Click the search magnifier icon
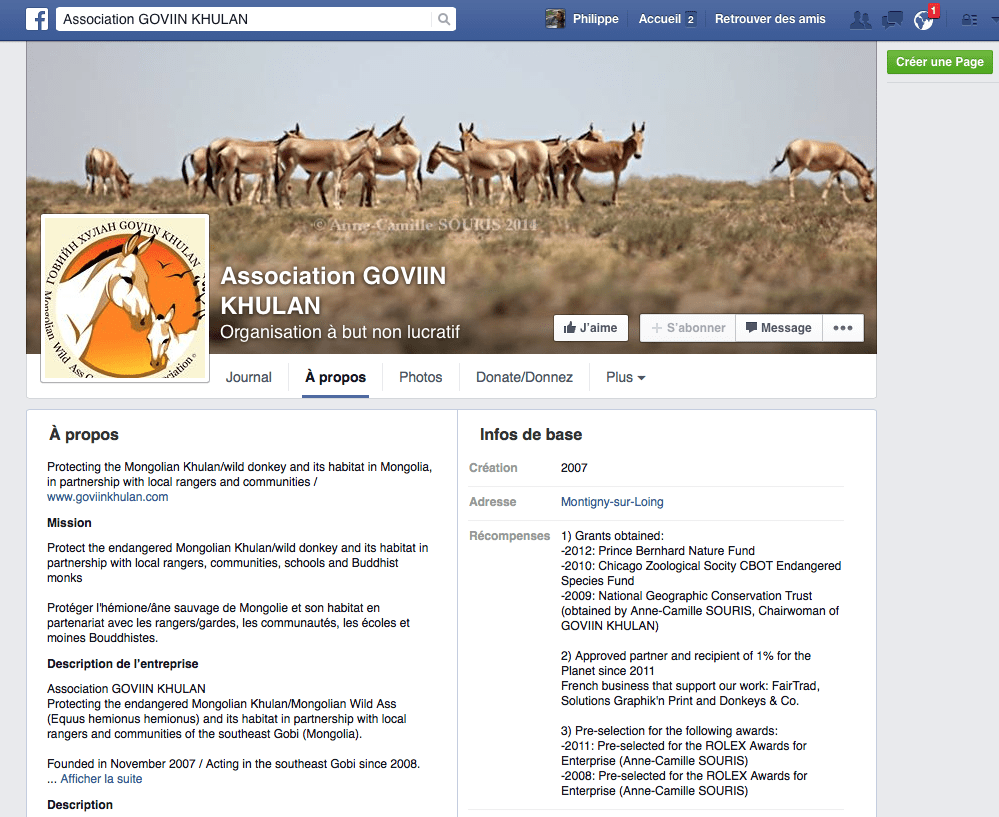This screenshot has height=817, width=999. point(443,19)
